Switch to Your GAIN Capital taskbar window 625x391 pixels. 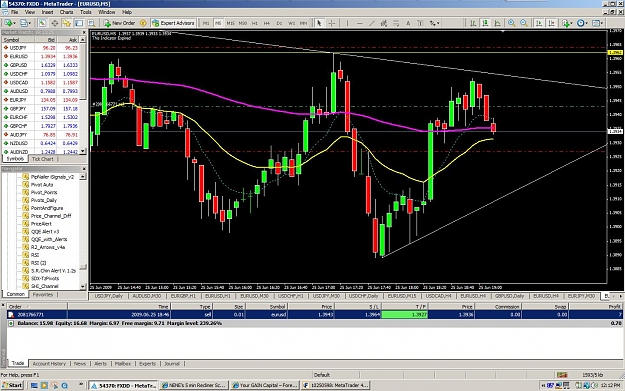265,385
